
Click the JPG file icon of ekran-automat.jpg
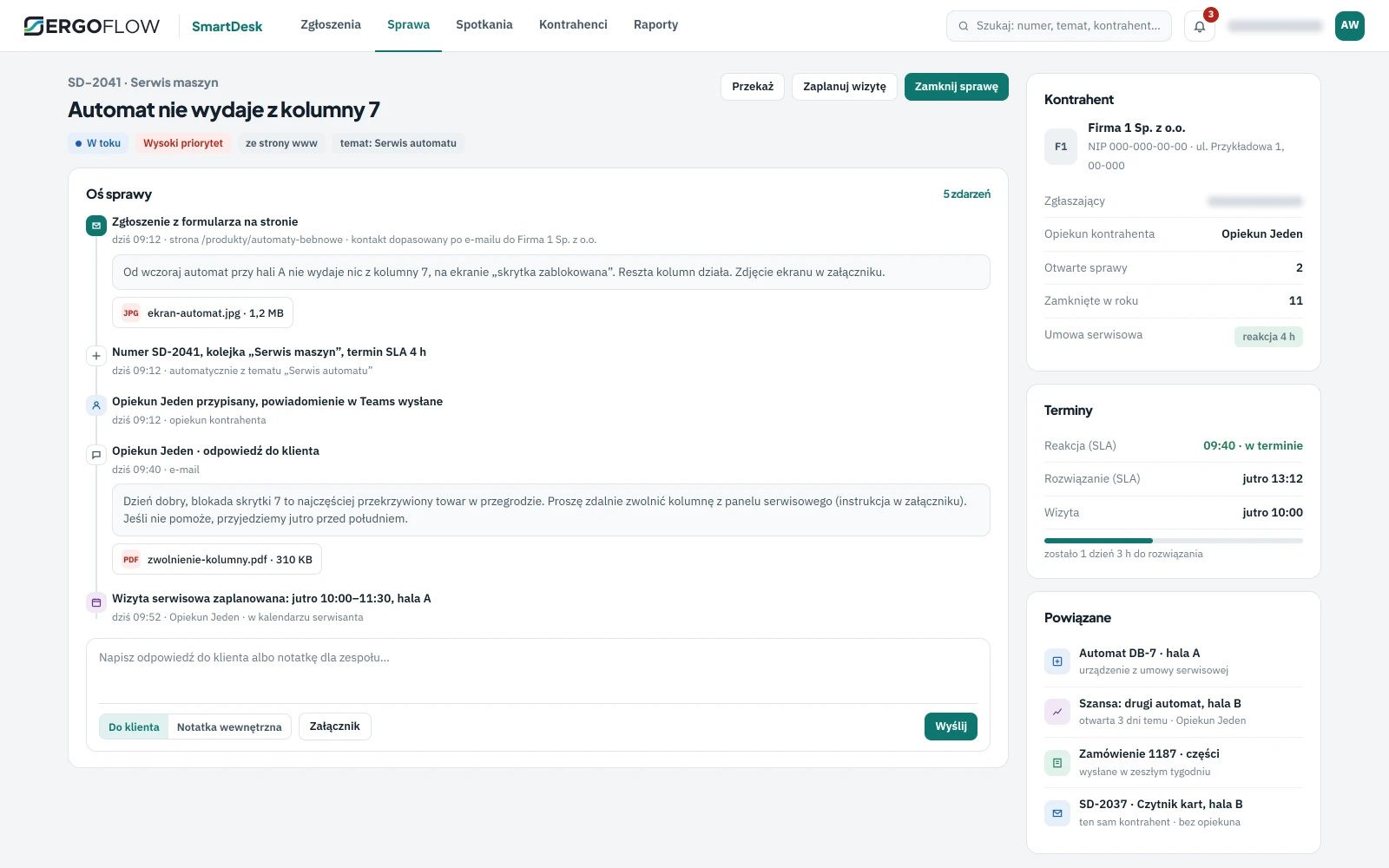tap(131, 313)
